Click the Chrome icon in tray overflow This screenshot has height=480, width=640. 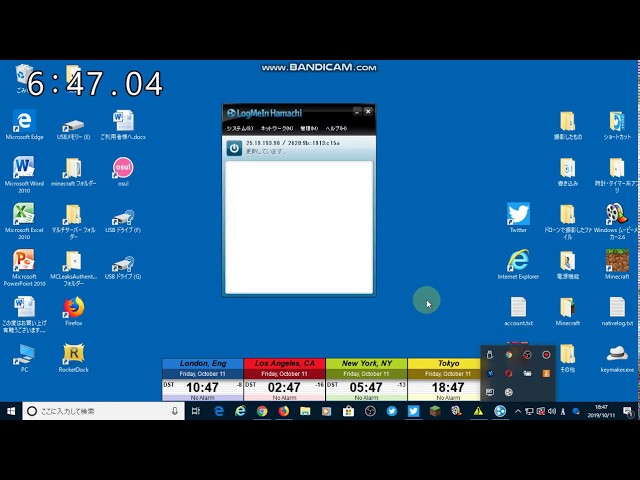pos(509,355)
